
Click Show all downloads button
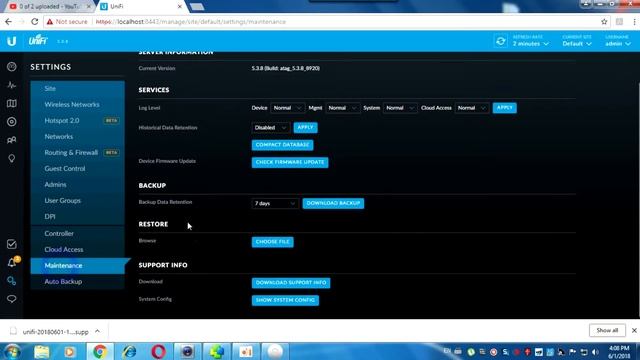[607, 331]
